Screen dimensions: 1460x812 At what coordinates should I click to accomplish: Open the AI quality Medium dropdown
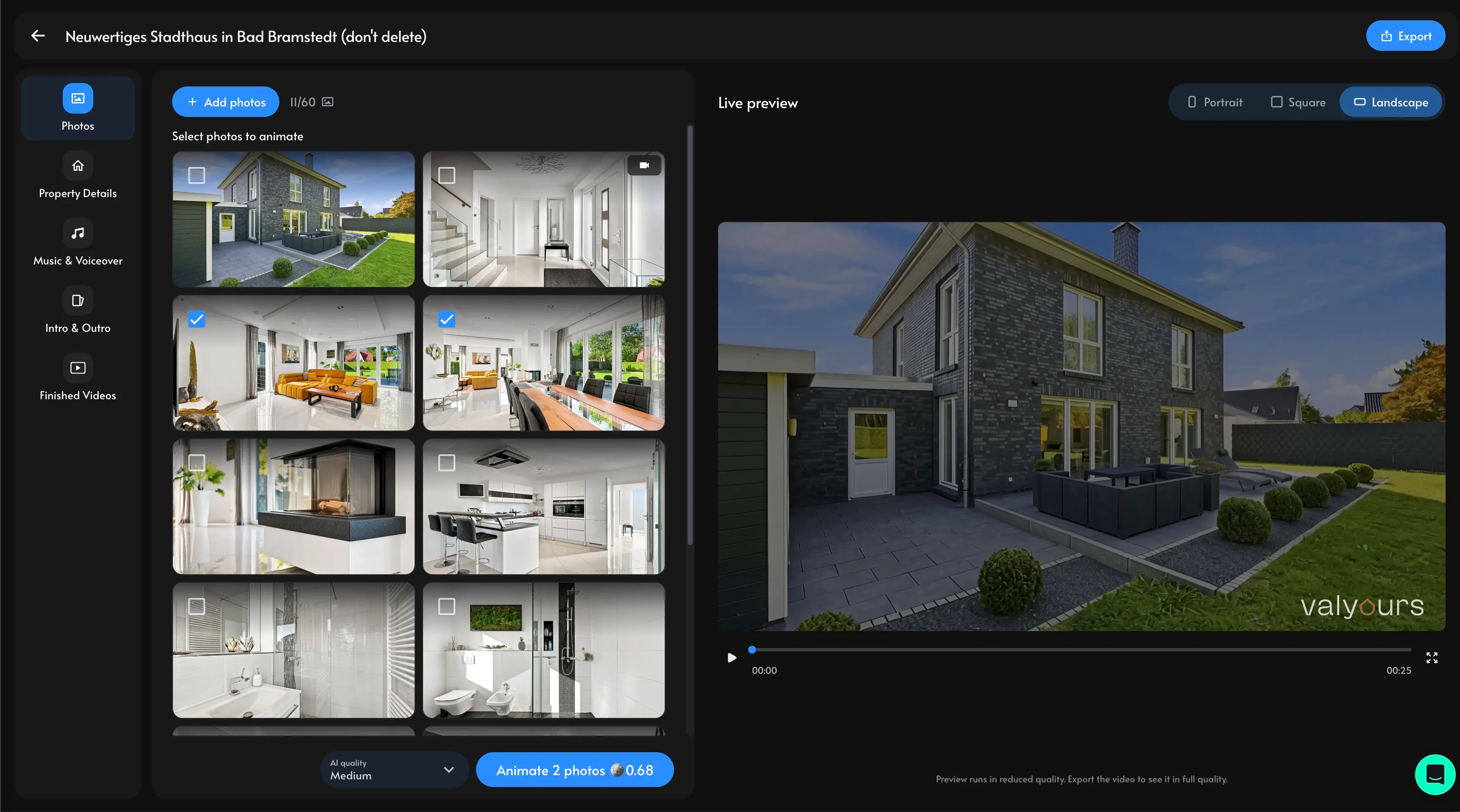(394, 770)
